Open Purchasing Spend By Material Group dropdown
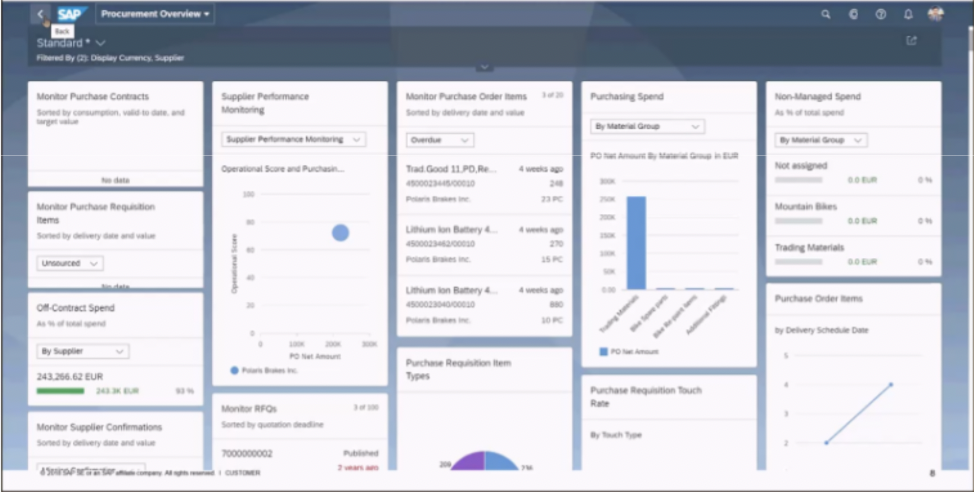Viewport: 974px width, 492px height. tap(647, 126)
